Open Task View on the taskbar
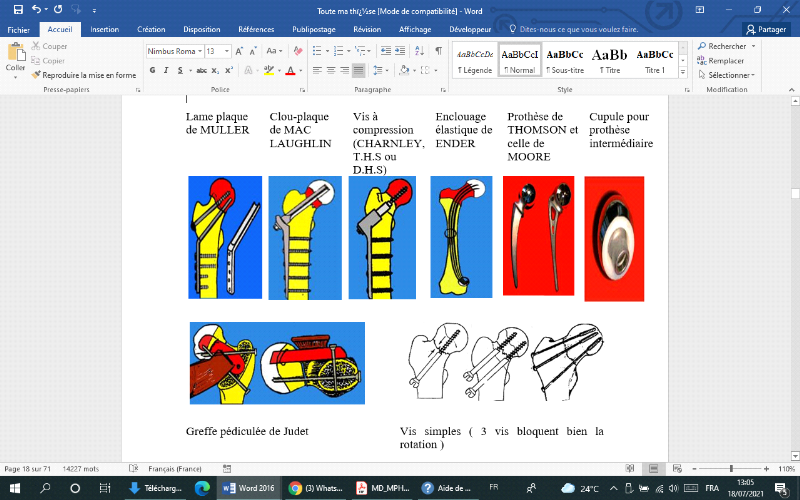 click(105, 488)
